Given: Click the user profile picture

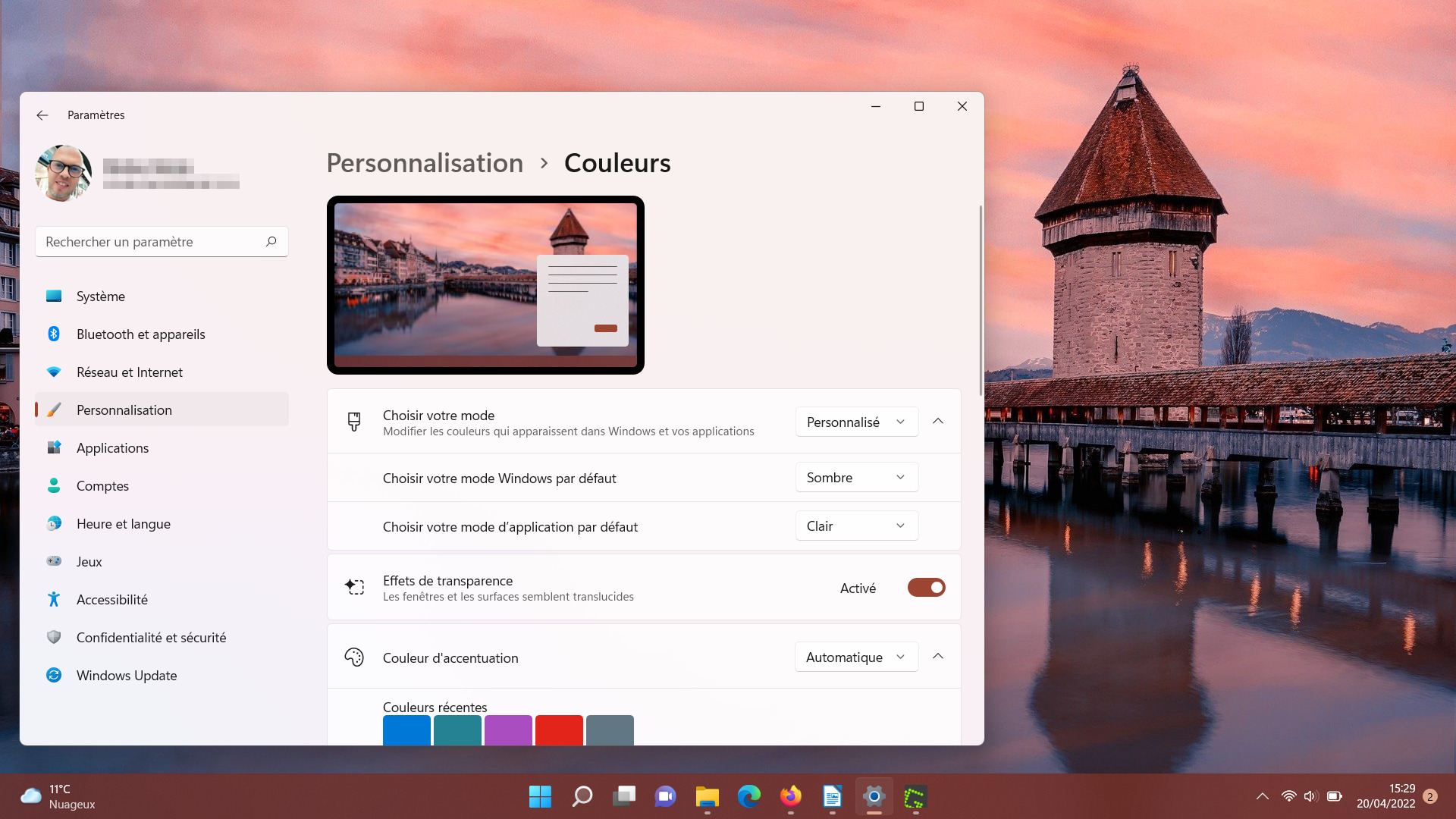Looking at the screenshot, I should [64, 173].
